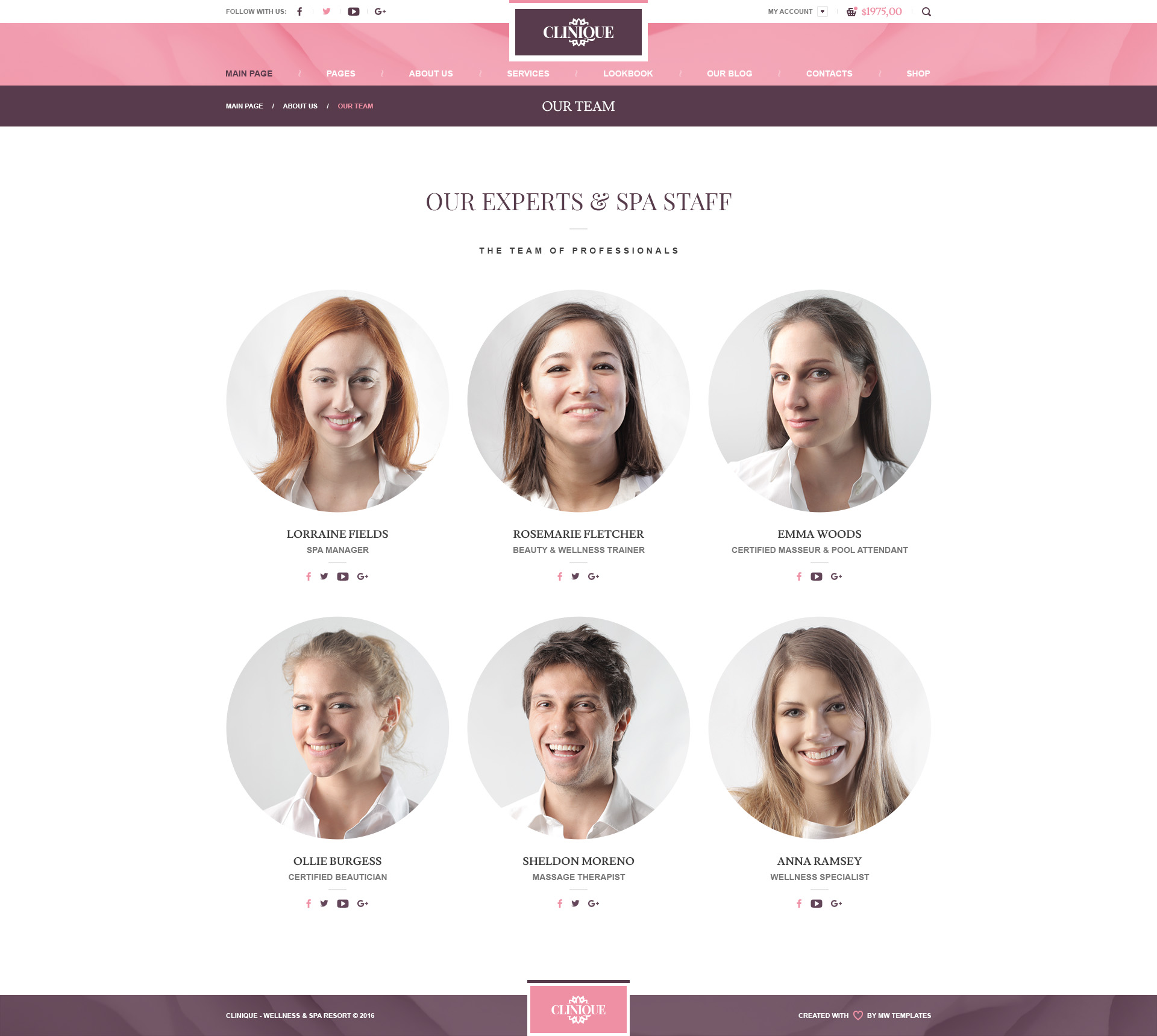Screen dimensions: 1157x1036
Task: Select Our Blog in navigation
Action: pos(730,73)
